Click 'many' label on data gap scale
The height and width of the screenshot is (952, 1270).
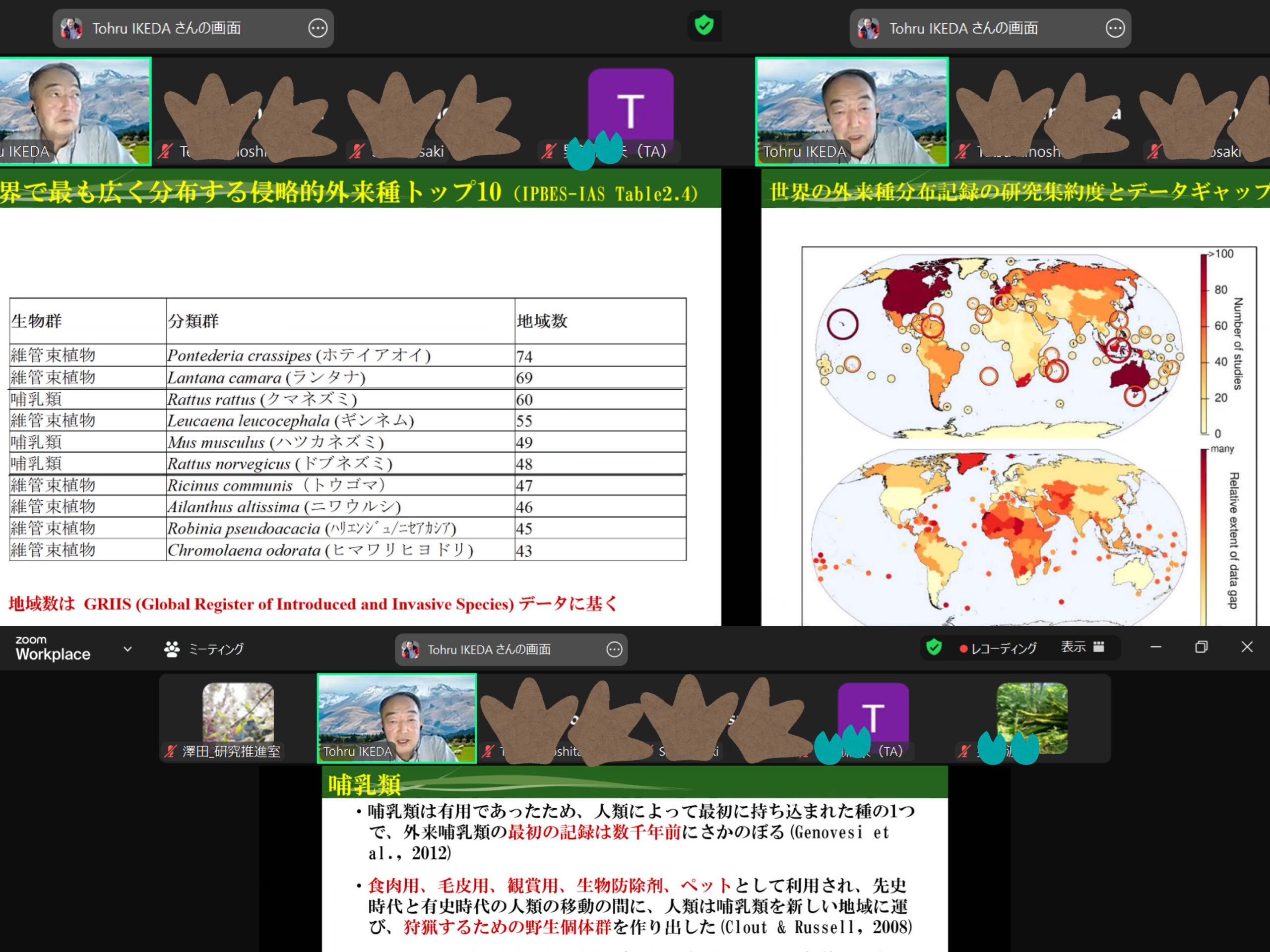click(1222, 449)
